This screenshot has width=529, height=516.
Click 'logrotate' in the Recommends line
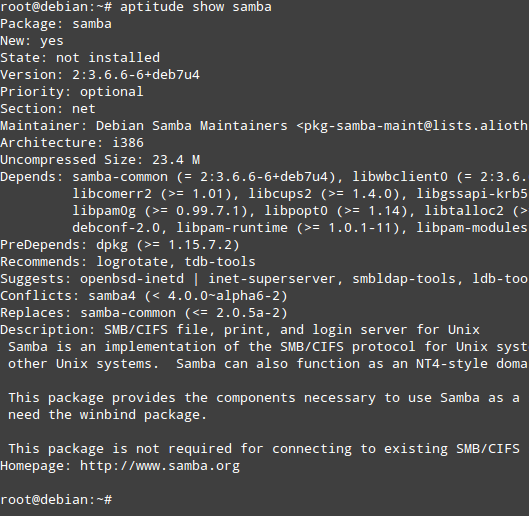pyautogui.click(x=132, y=262)
